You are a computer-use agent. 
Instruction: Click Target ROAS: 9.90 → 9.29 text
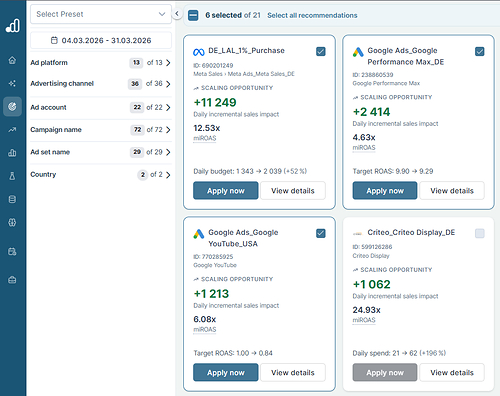click(393, 171)
